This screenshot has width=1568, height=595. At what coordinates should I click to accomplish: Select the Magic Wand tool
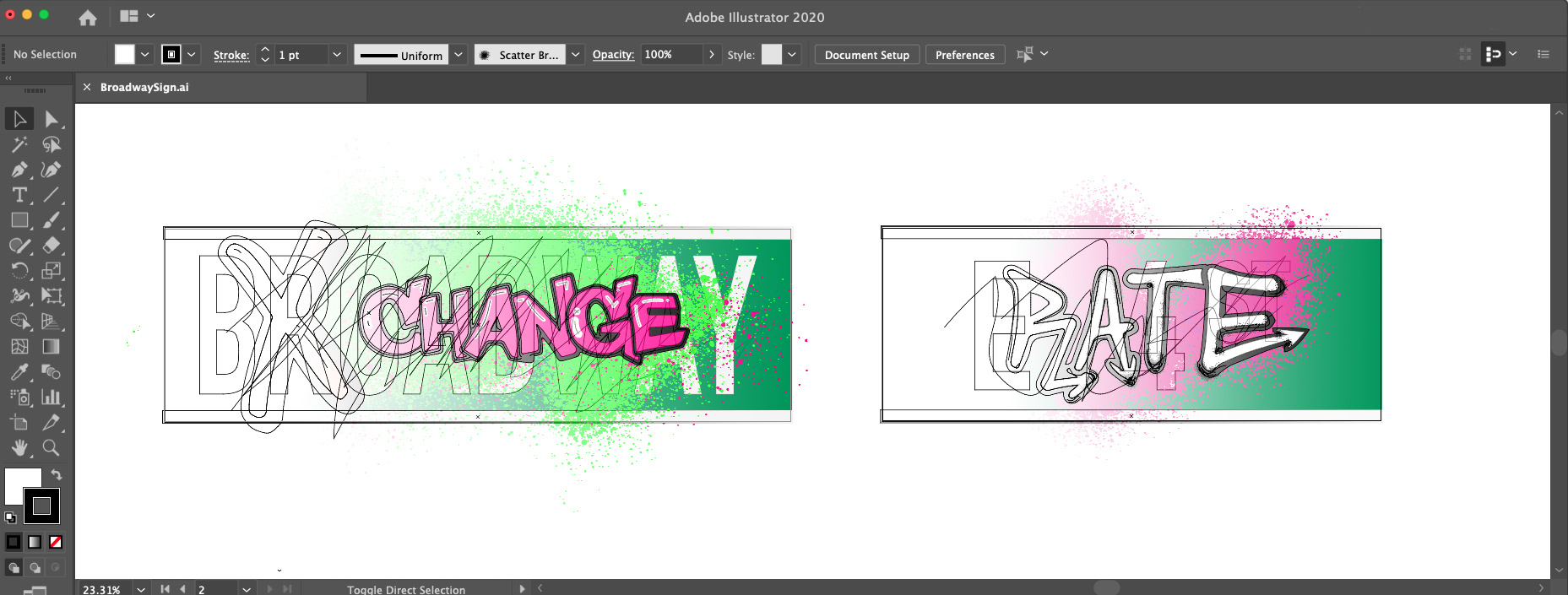19,144
